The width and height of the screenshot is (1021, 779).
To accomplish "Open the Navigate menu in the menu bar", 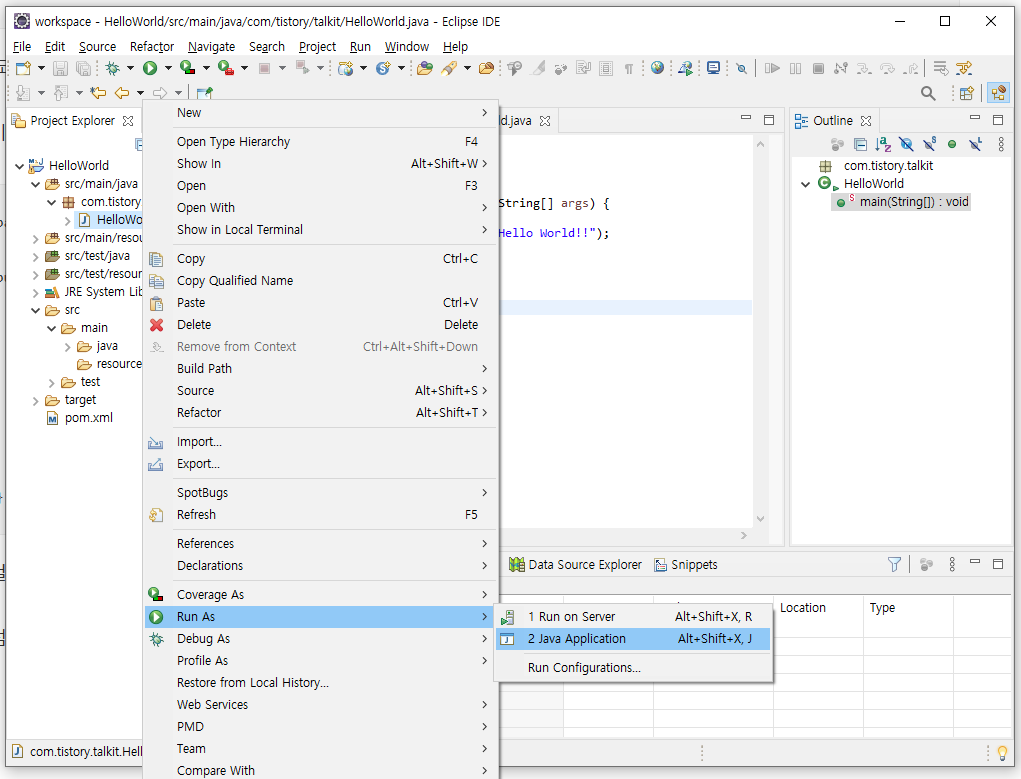I will coord(211,46).
